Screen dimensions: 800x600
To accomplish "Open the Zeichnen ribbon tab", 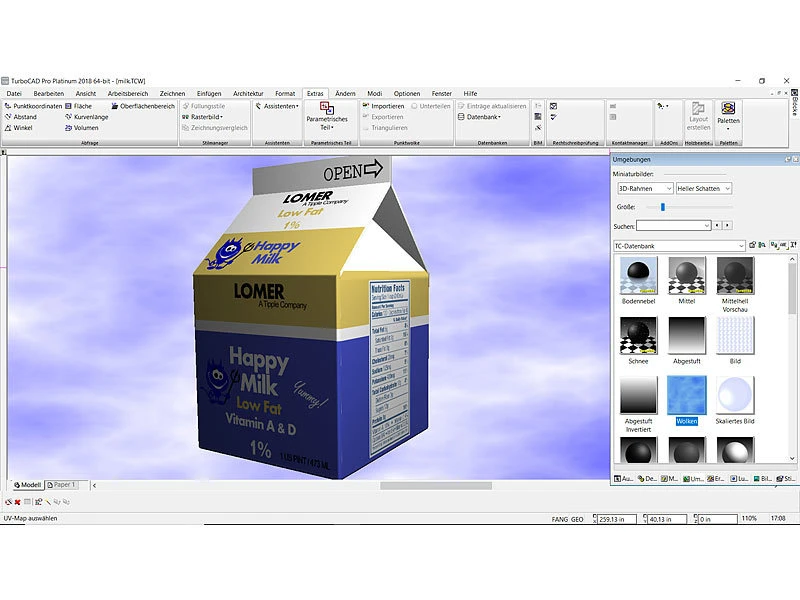I will [x=172, y=93].
